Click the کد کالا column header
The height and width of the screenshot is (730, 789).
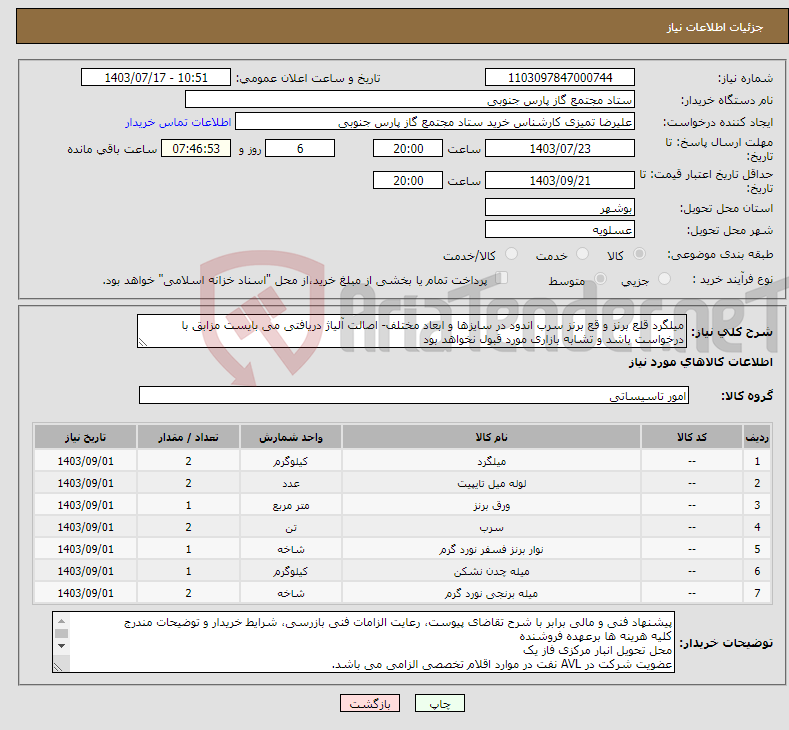(691, 437)
